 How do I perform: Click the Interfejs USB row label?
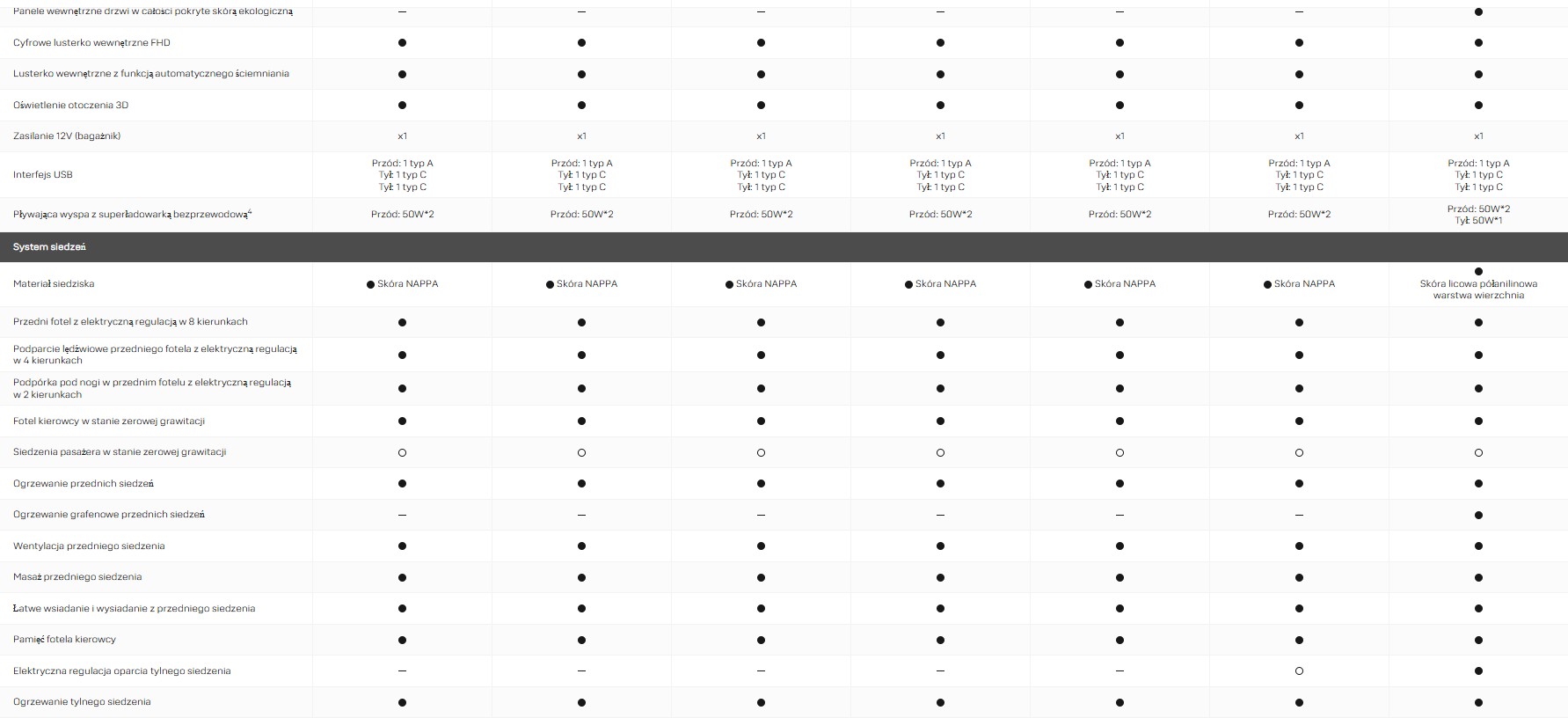point(43,174)
